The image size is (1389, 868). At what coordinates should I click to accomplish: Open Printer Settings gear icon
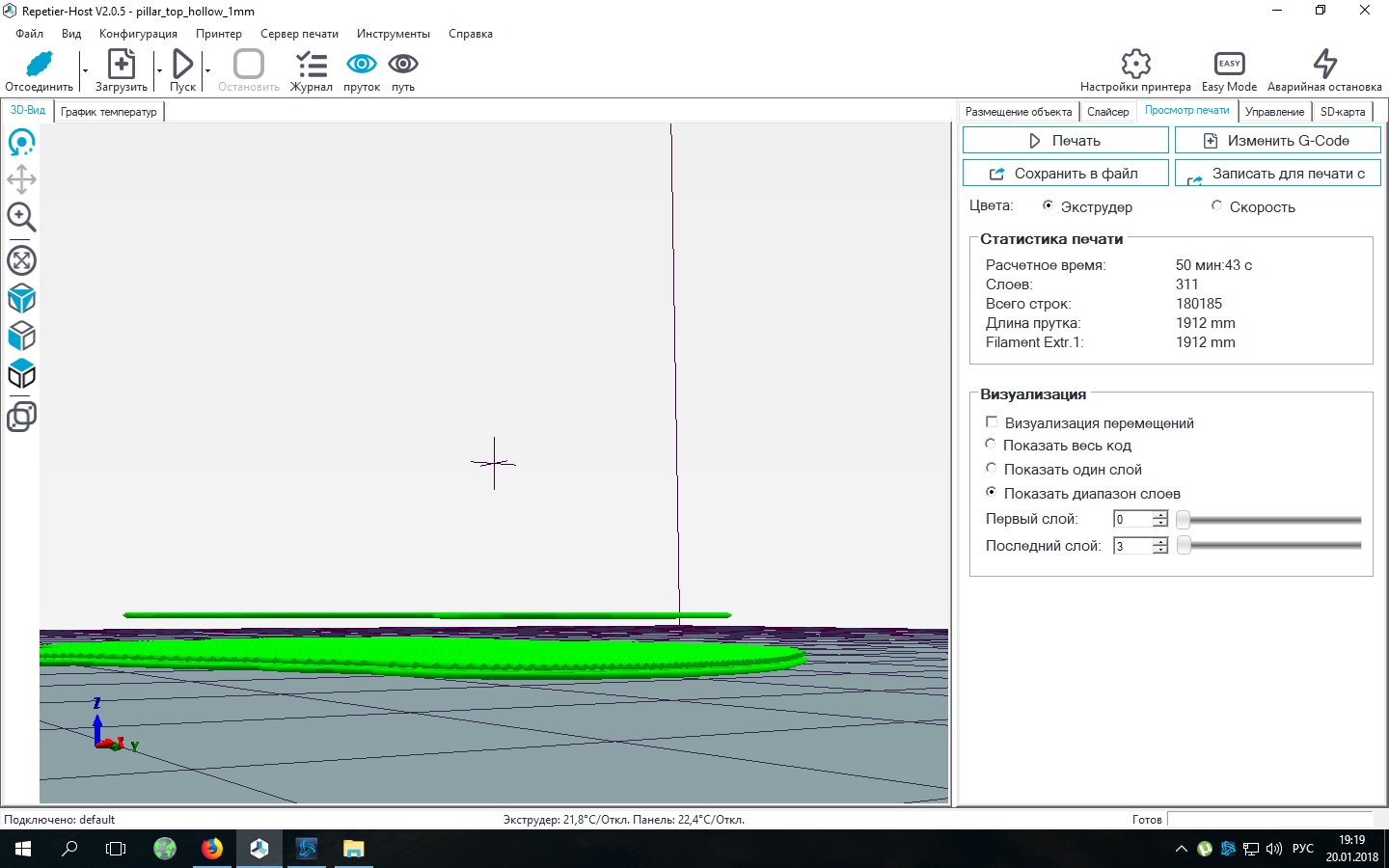tap(1135, 65)
